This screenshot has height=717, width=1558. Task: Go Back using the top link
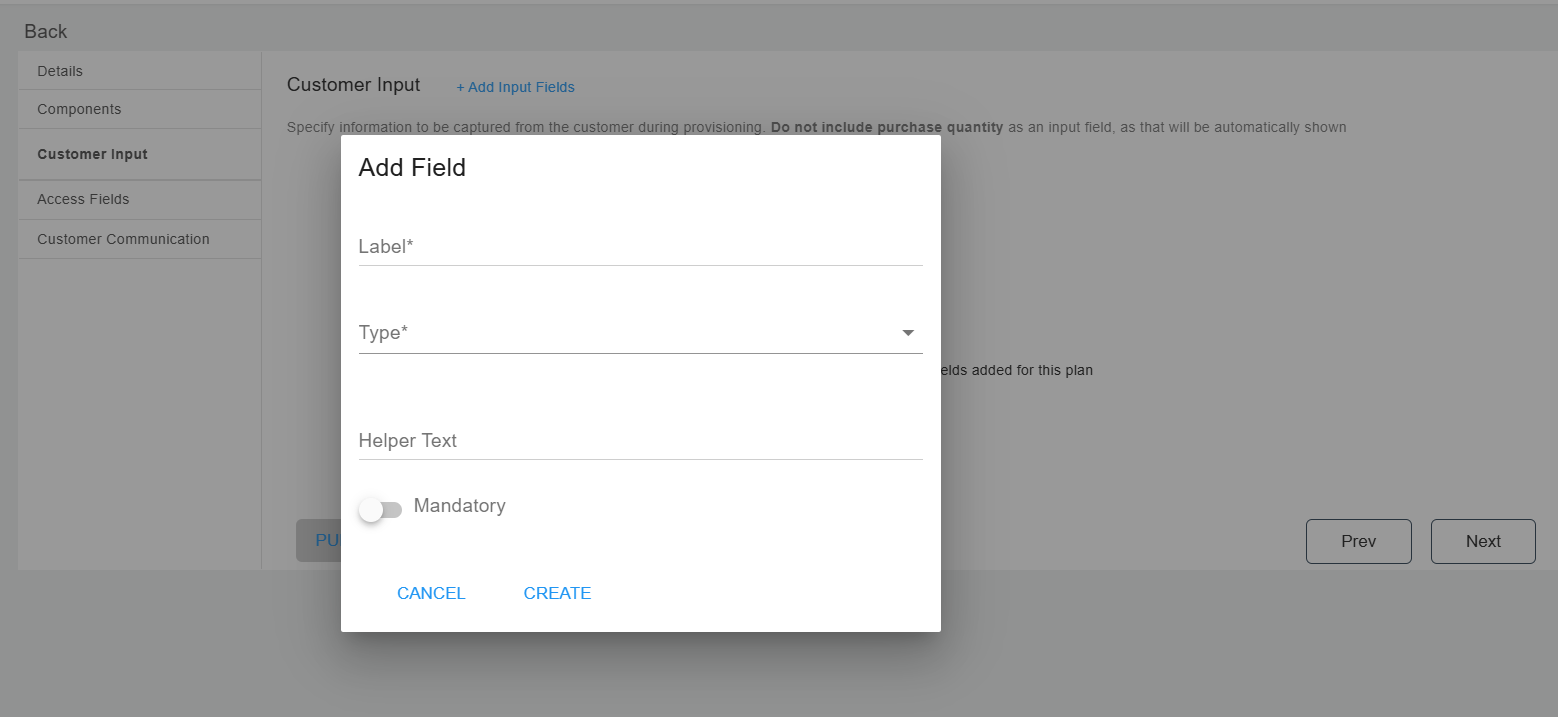[46, 31]
